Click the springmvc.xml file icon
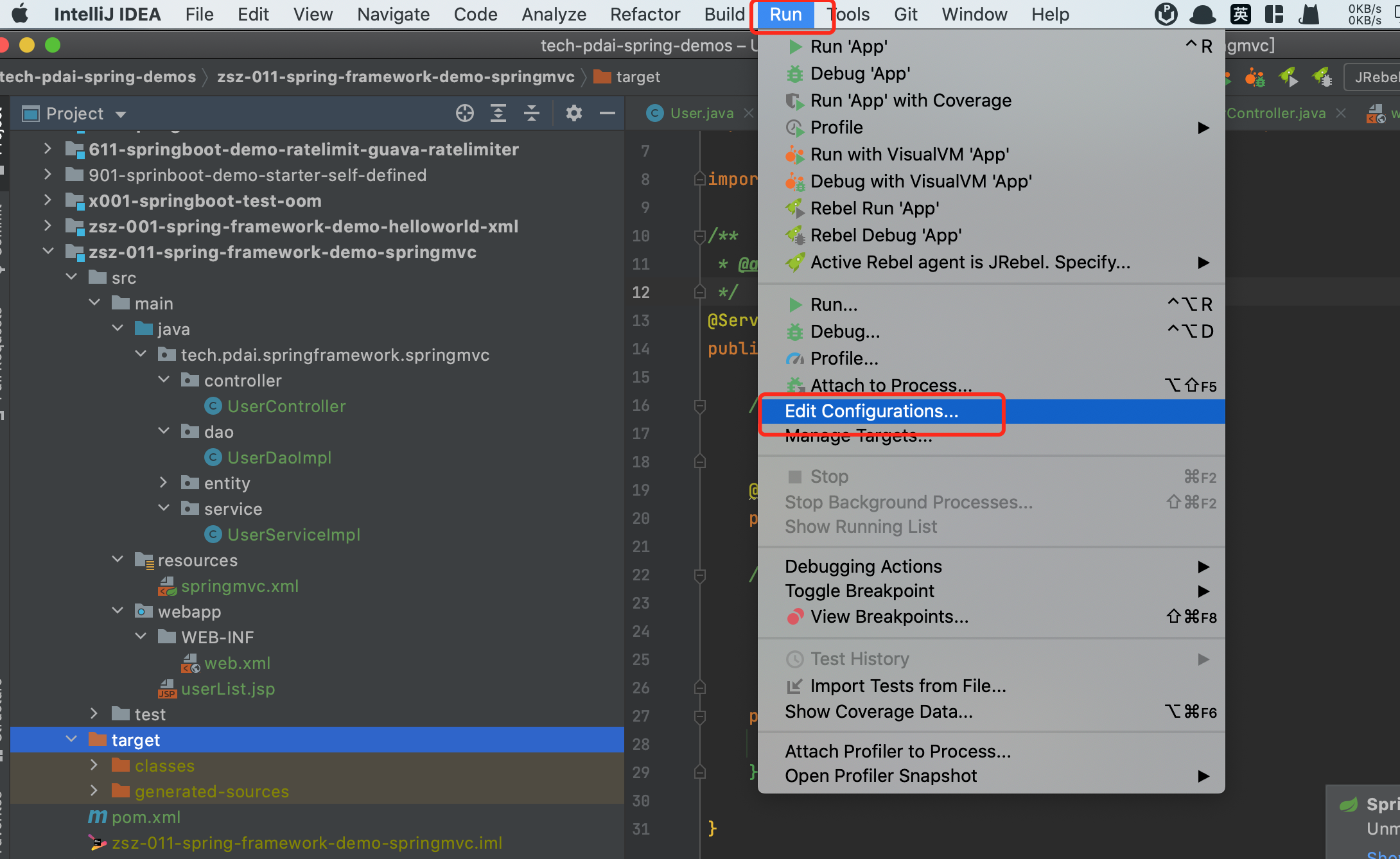1400x859 pixels. (x=167, y=586)
